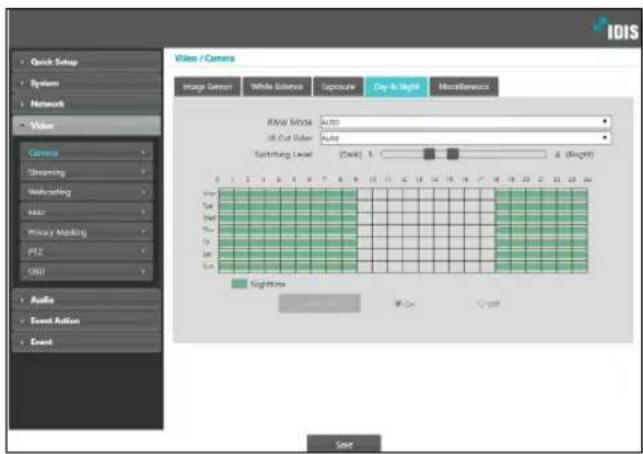The height and width of the screenshot is (454, 643).
Task: Select the On radio button
Action: click(x=397, y=303)
